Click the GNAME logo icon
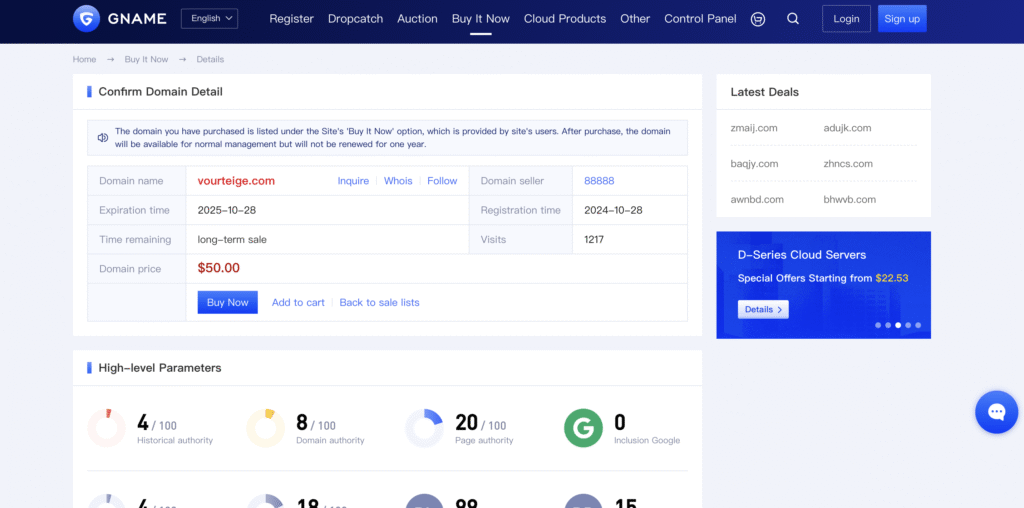 (86, 18)
